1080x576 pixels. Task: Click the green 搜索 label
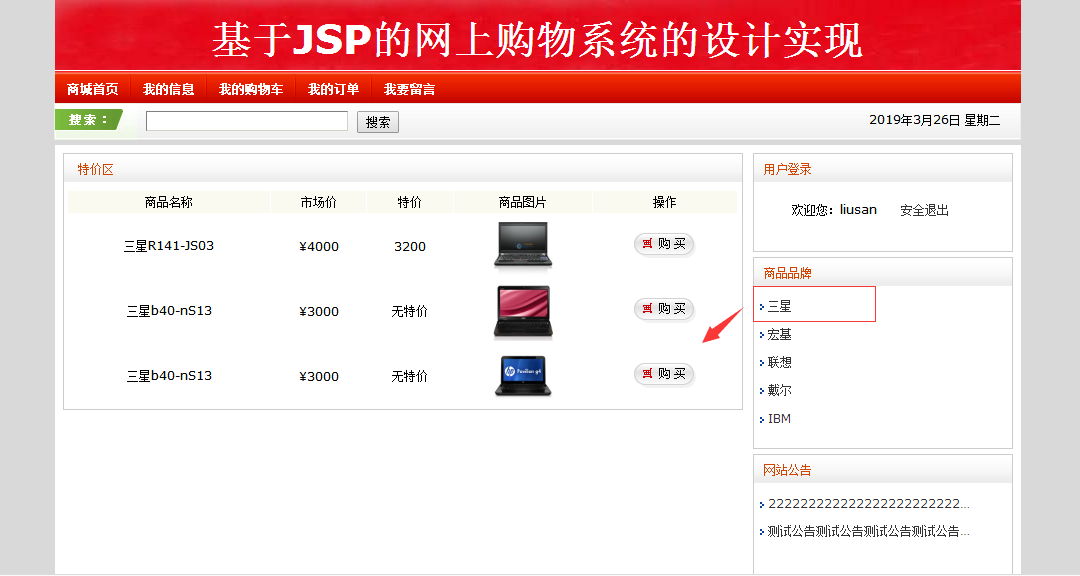88,120
